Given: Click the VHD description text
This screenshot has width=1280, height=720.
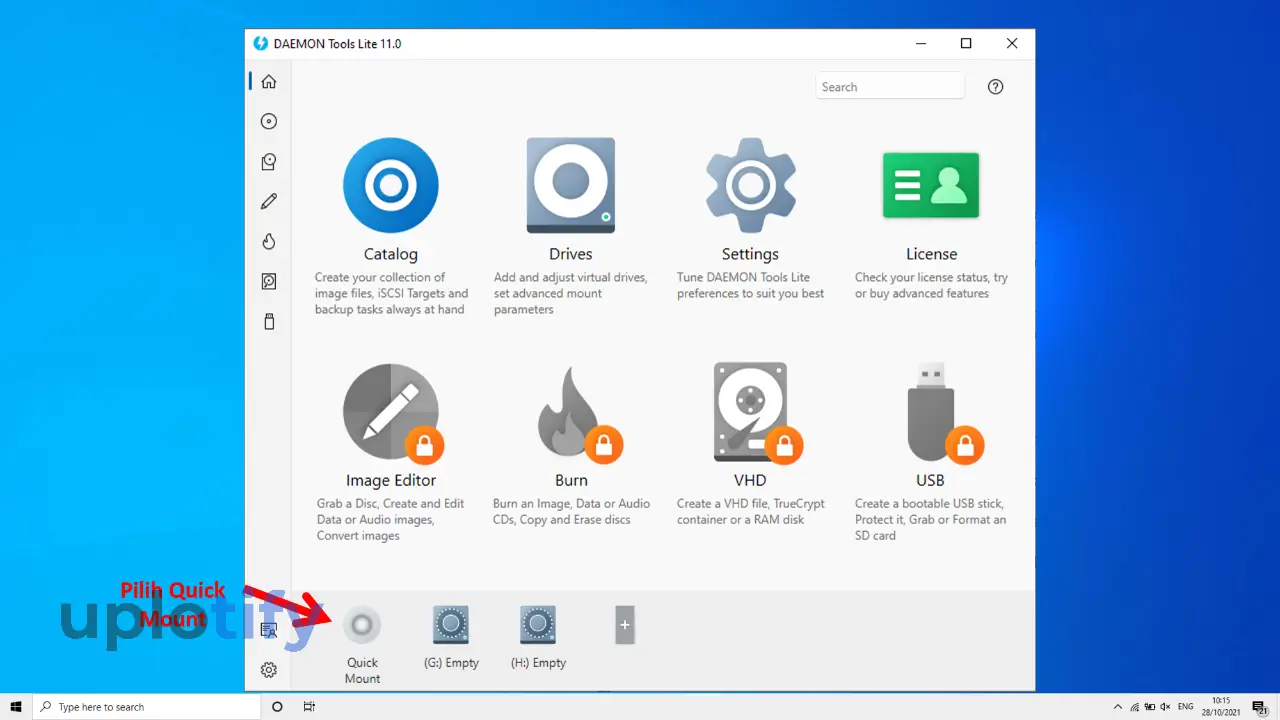Looking at the screenshot, I should [750, 512].
